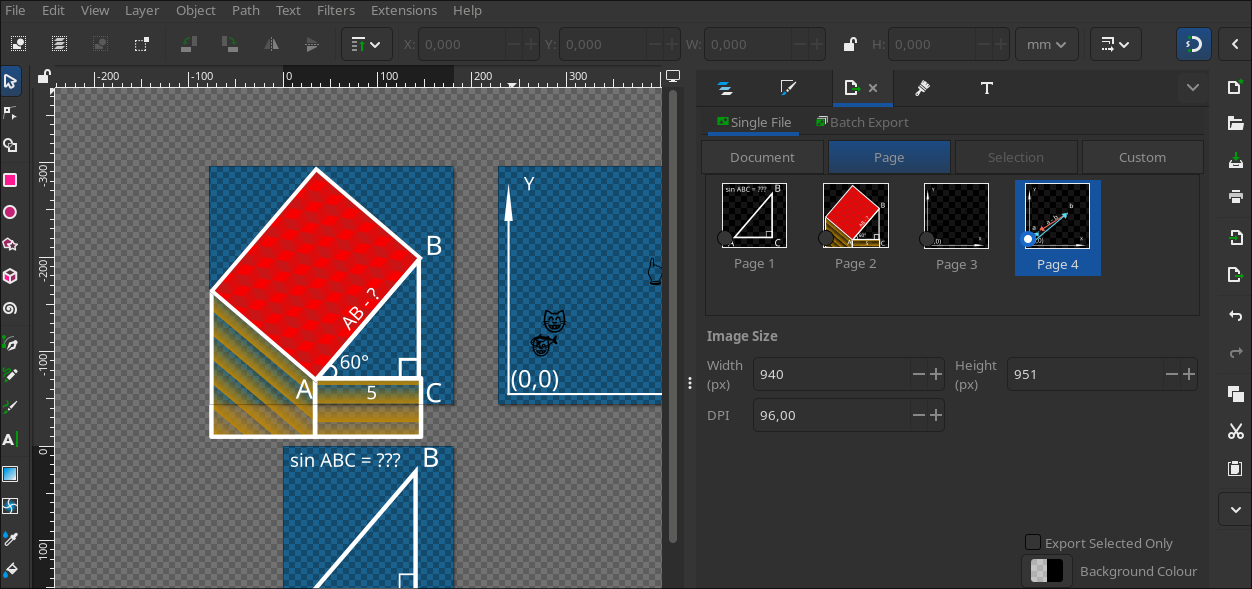The image size is (1252, 589).
Task: Click the Document export button
Action: click(762, 157)
